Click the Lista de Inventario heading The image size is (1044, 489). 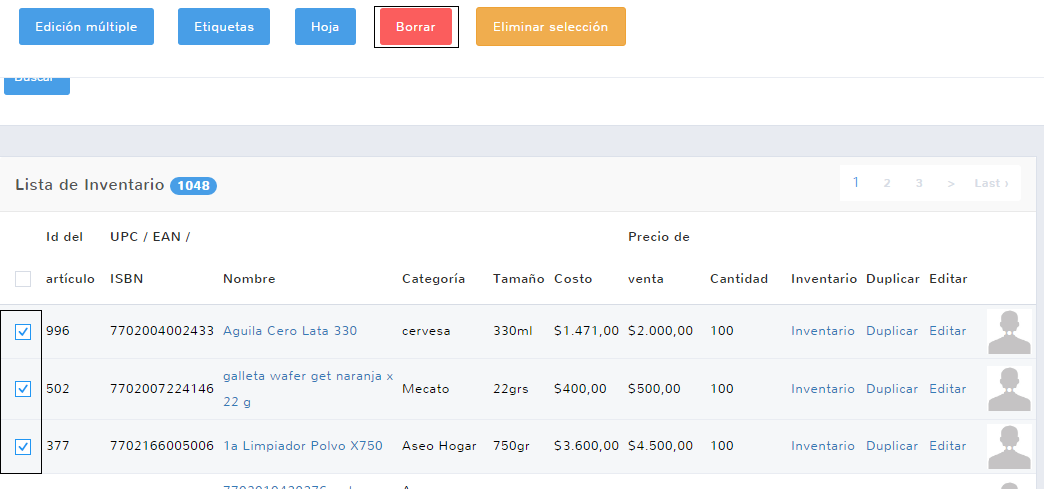90,185
